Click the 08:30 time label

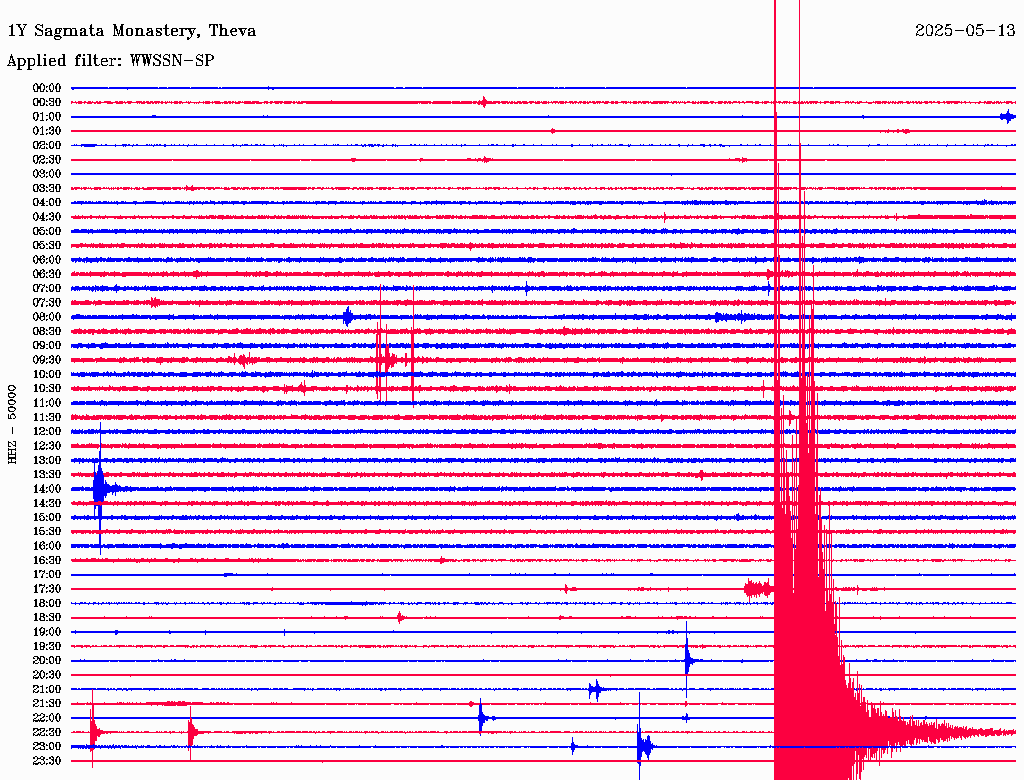pos(47,331)
